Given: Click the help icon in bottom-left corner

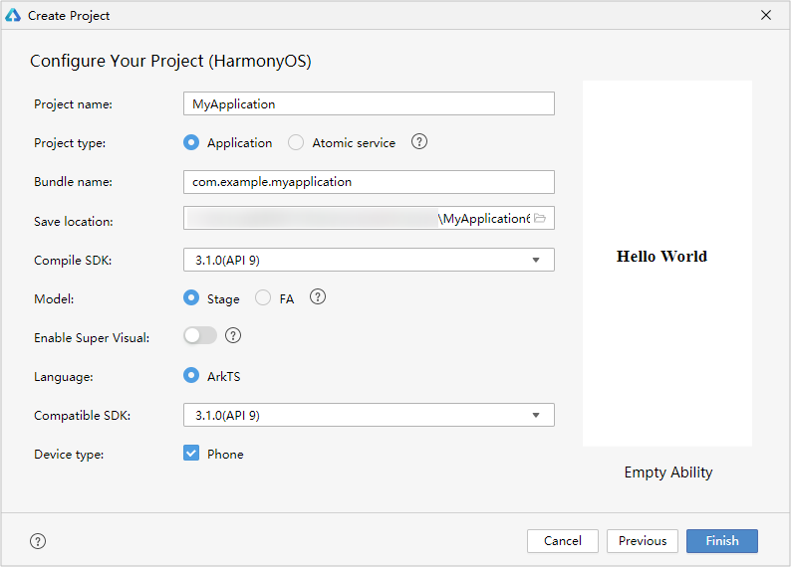Looking at the screenshot, I should tap(38, 541).
